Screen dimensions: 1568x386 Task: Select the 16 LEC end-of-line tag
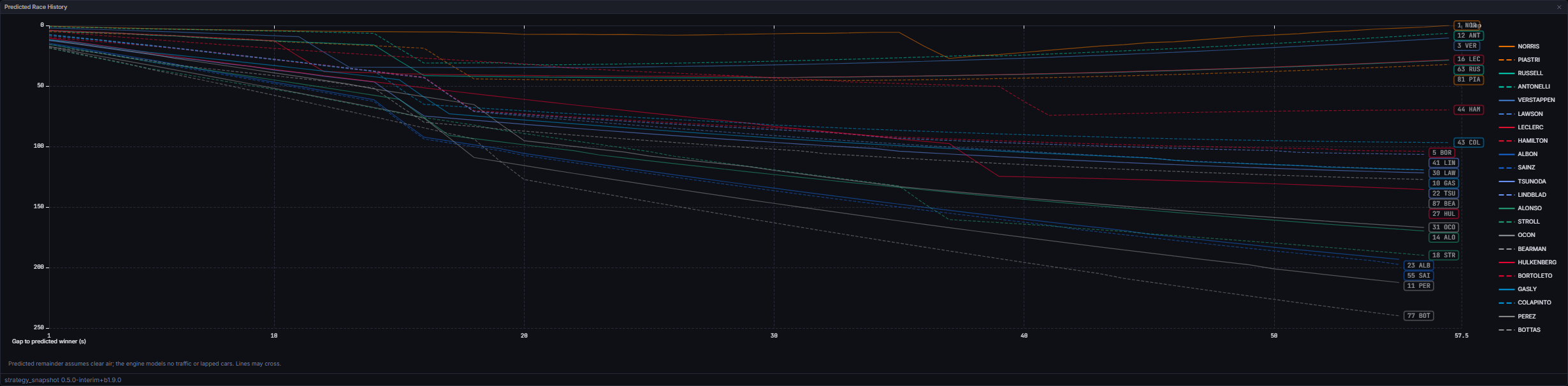pyautogui.click(x=1469, y=59)
